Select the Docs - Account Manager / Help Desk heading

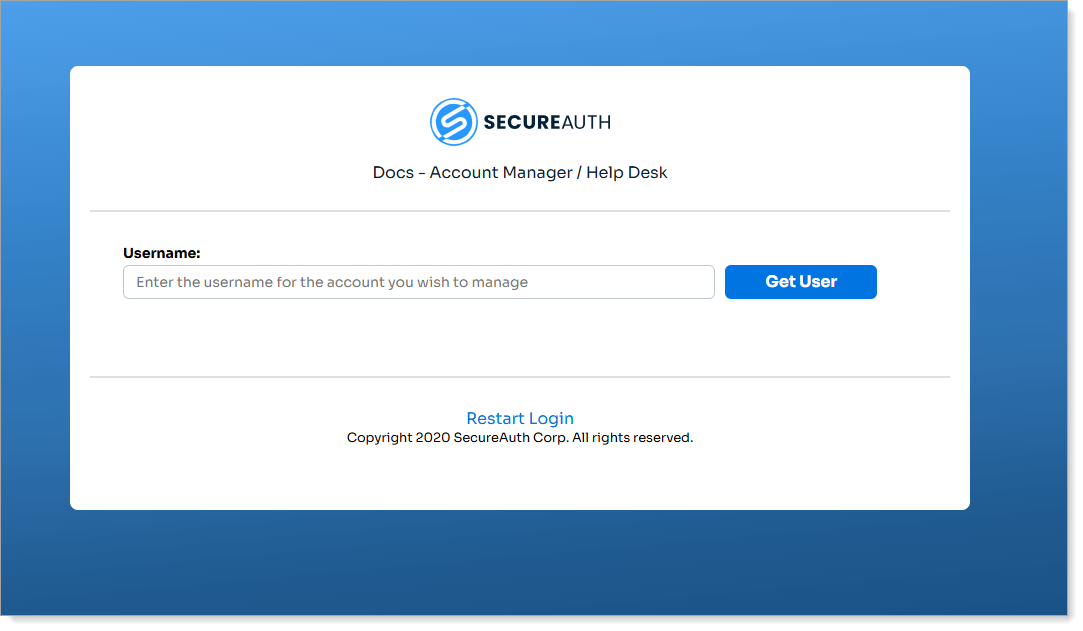[x=520, y=172]
